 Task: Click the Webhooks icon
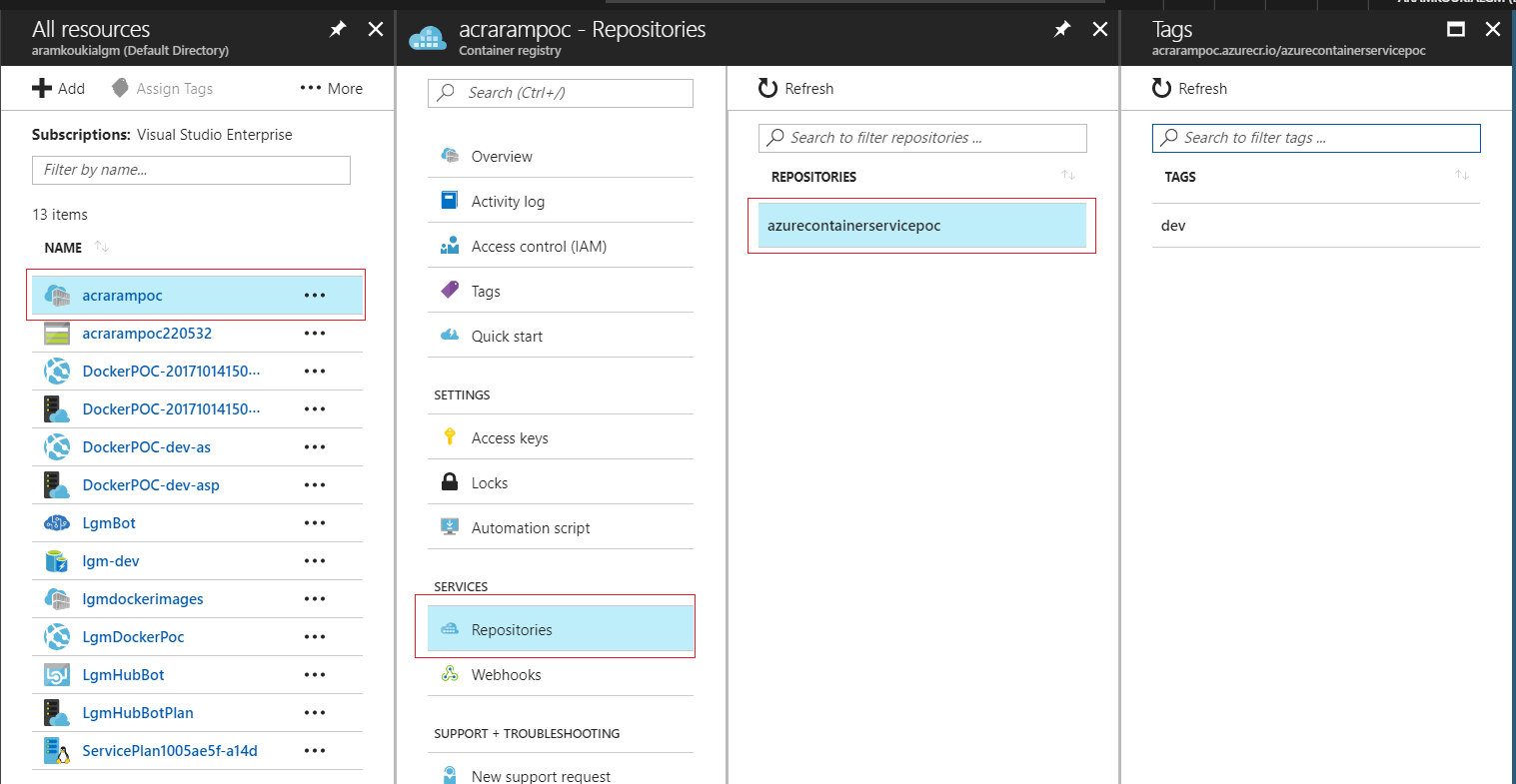pyautogui.click(x=450, y=674)
